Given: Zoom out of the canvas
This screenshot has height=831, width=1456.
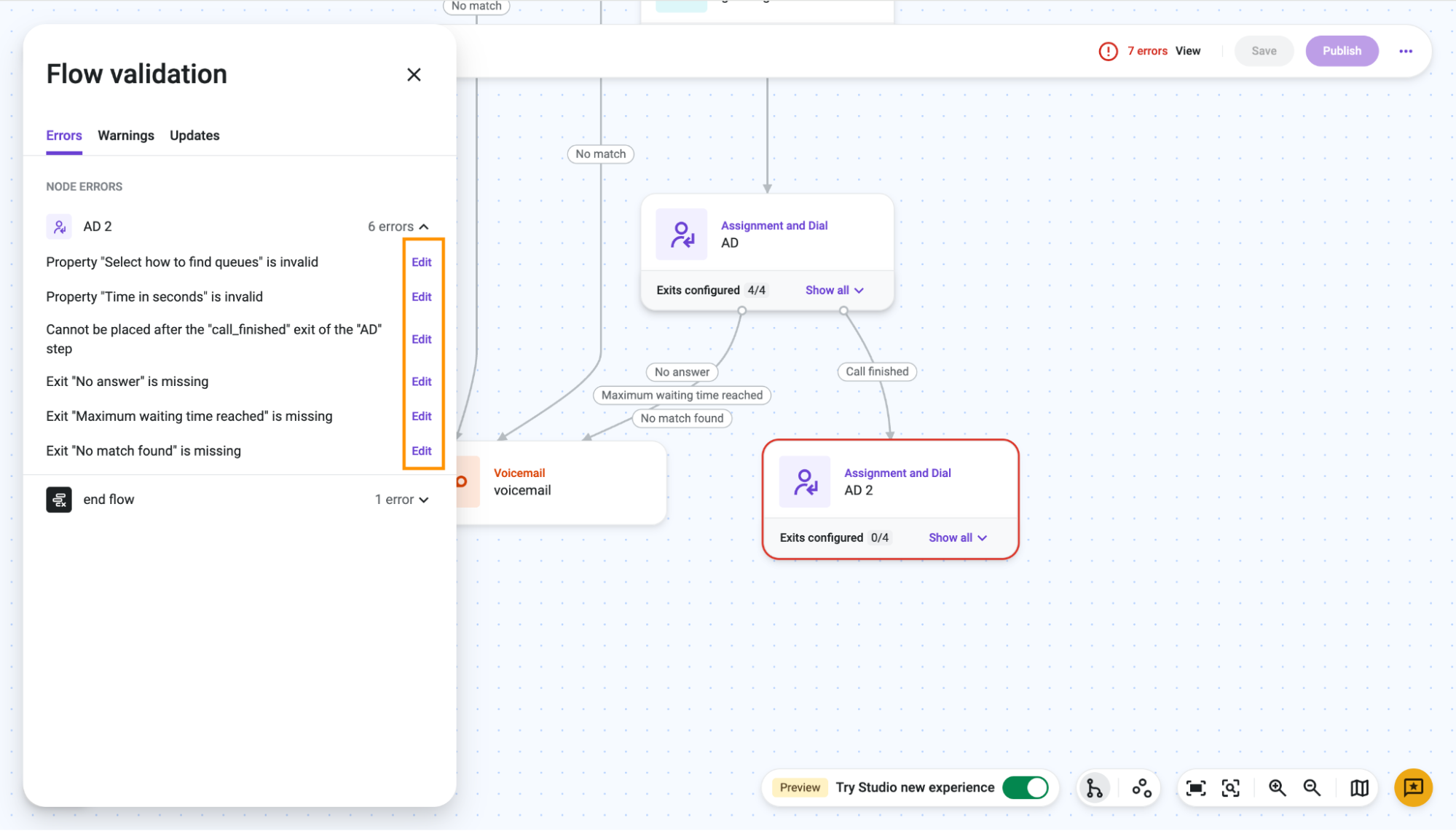Looking at the screenshot, I should [x=1312, y=788].
